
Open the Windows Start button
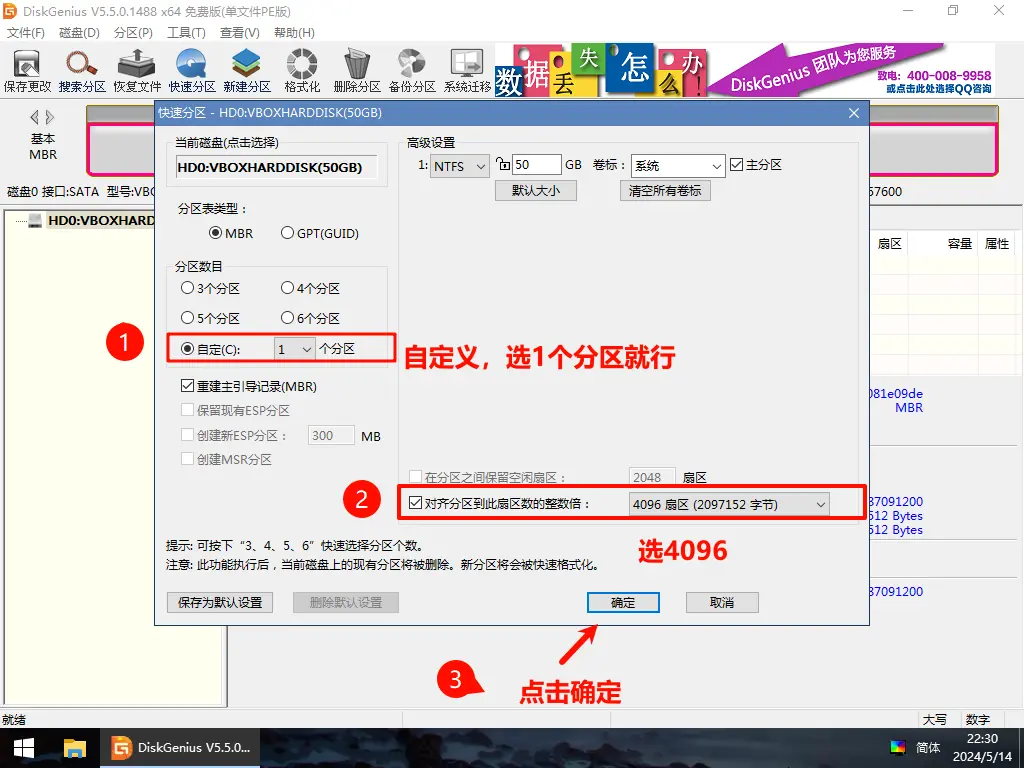pos(24,748)
